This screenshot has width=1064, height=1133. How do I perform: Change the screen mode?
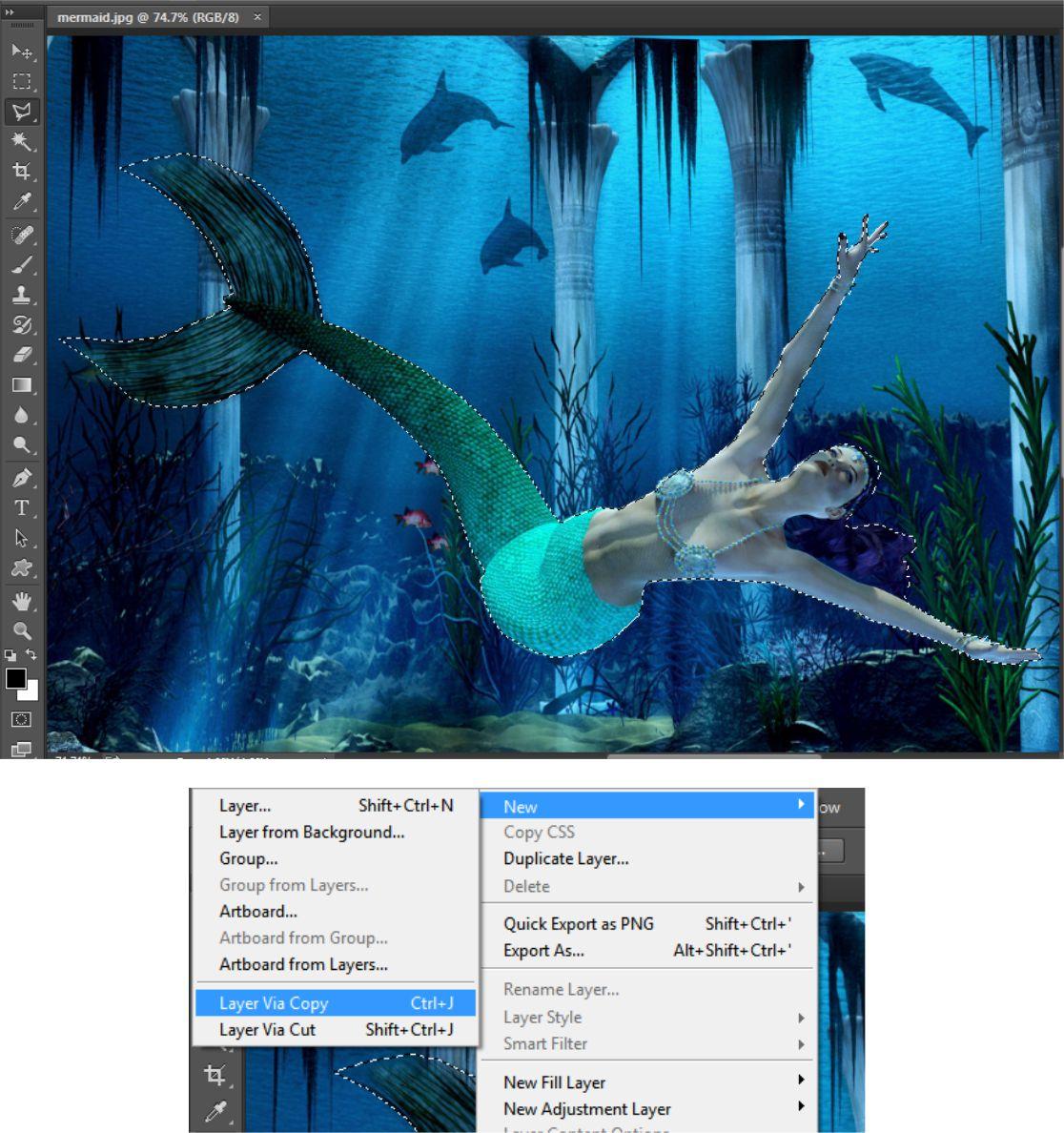[x=21, y=750]
